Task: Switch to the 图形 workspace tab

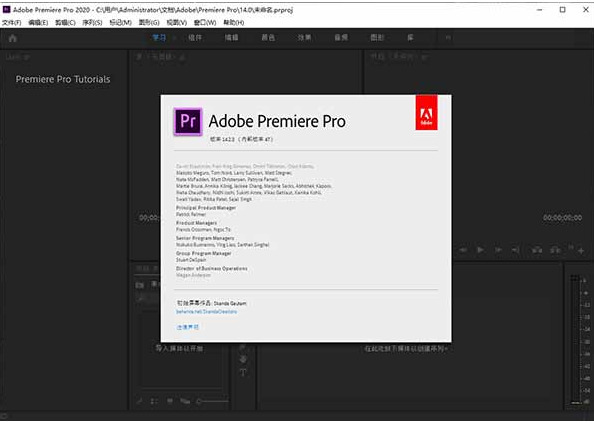Action: (x=377, y=37)
